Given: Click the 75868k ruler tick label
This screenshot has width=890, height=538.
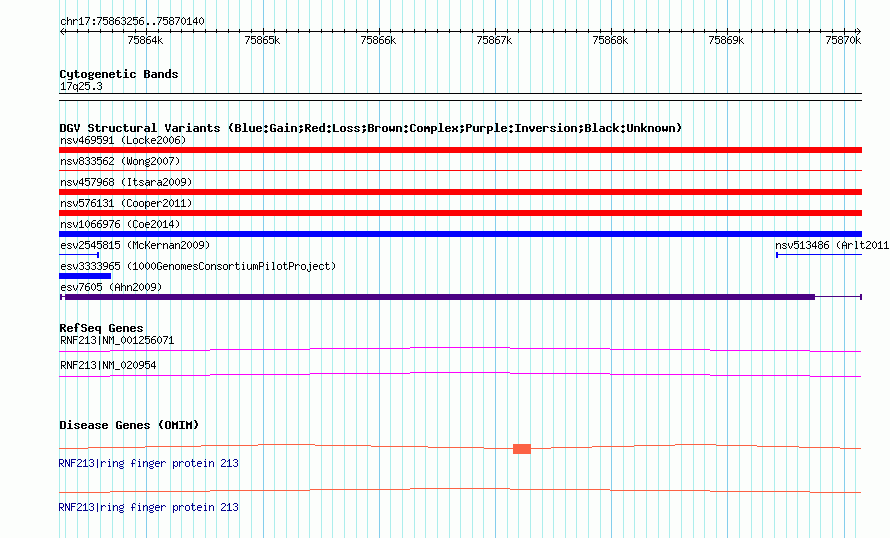Looking at the screenshot, I should point(610,40).
